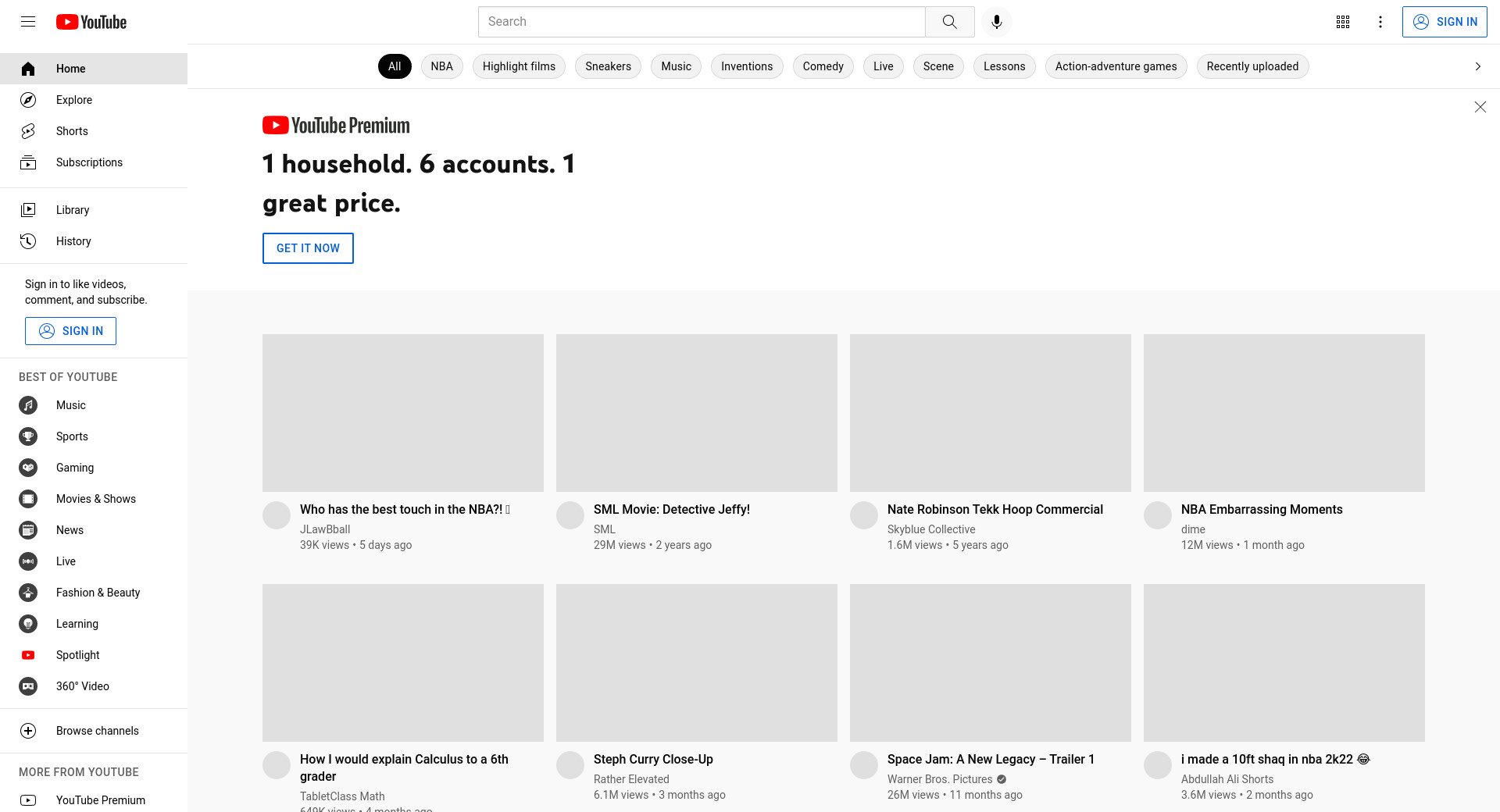This screenshot has width=1500, height=812.
Task: Open the YouTube apps grid
Action: [x=1343, y=22]
